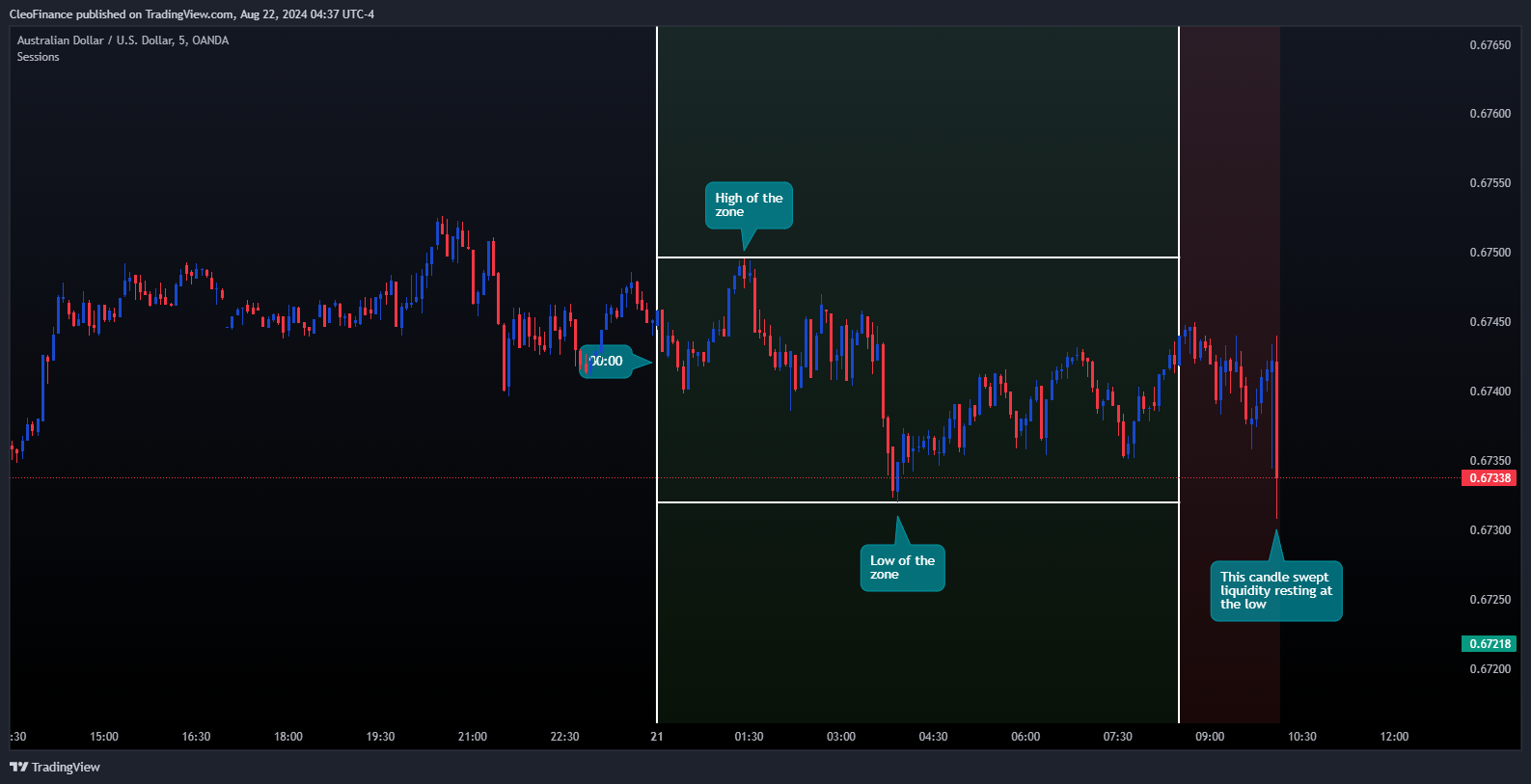Click the 15:00 time axis label
This screenshot has height=784, width=1531.
point(104,737)
